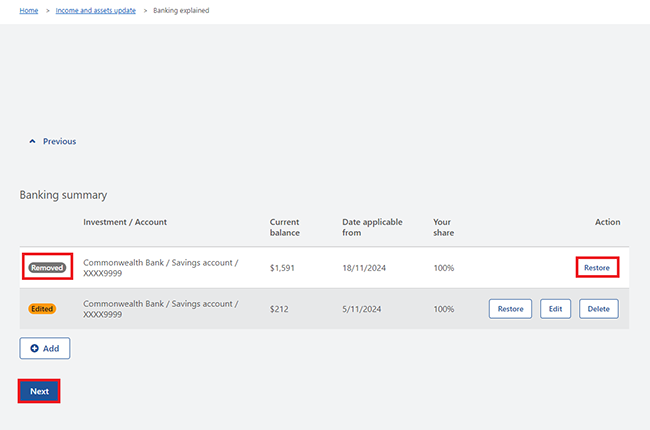Image resolution: width=650 pixels, height=430 pixels.
Task: Click the Investment / Account column header
Action: tap(125, 222)
